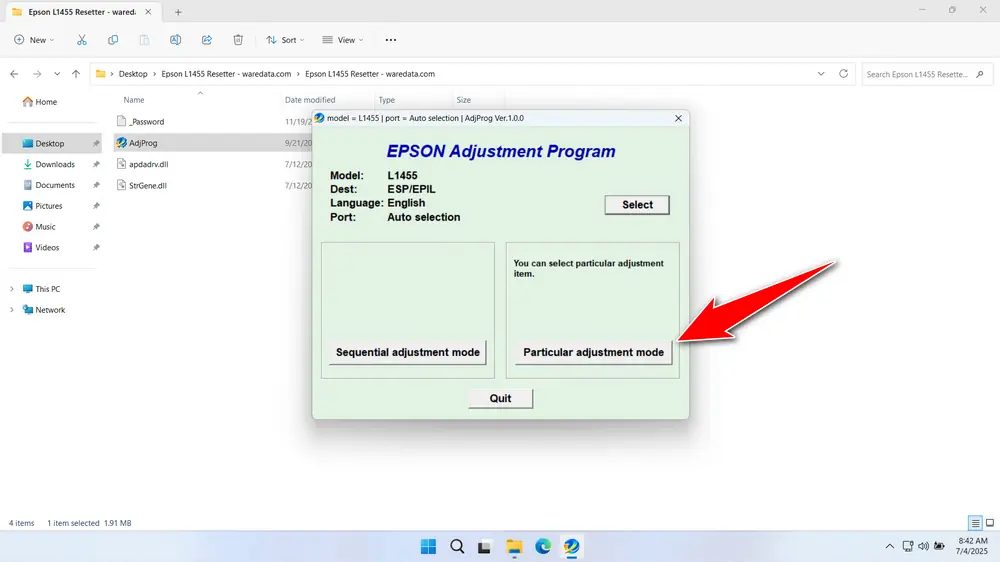Click the last Epson L1455 Resetter breadcrumb

pyautogui.click(x=370, y=74)
